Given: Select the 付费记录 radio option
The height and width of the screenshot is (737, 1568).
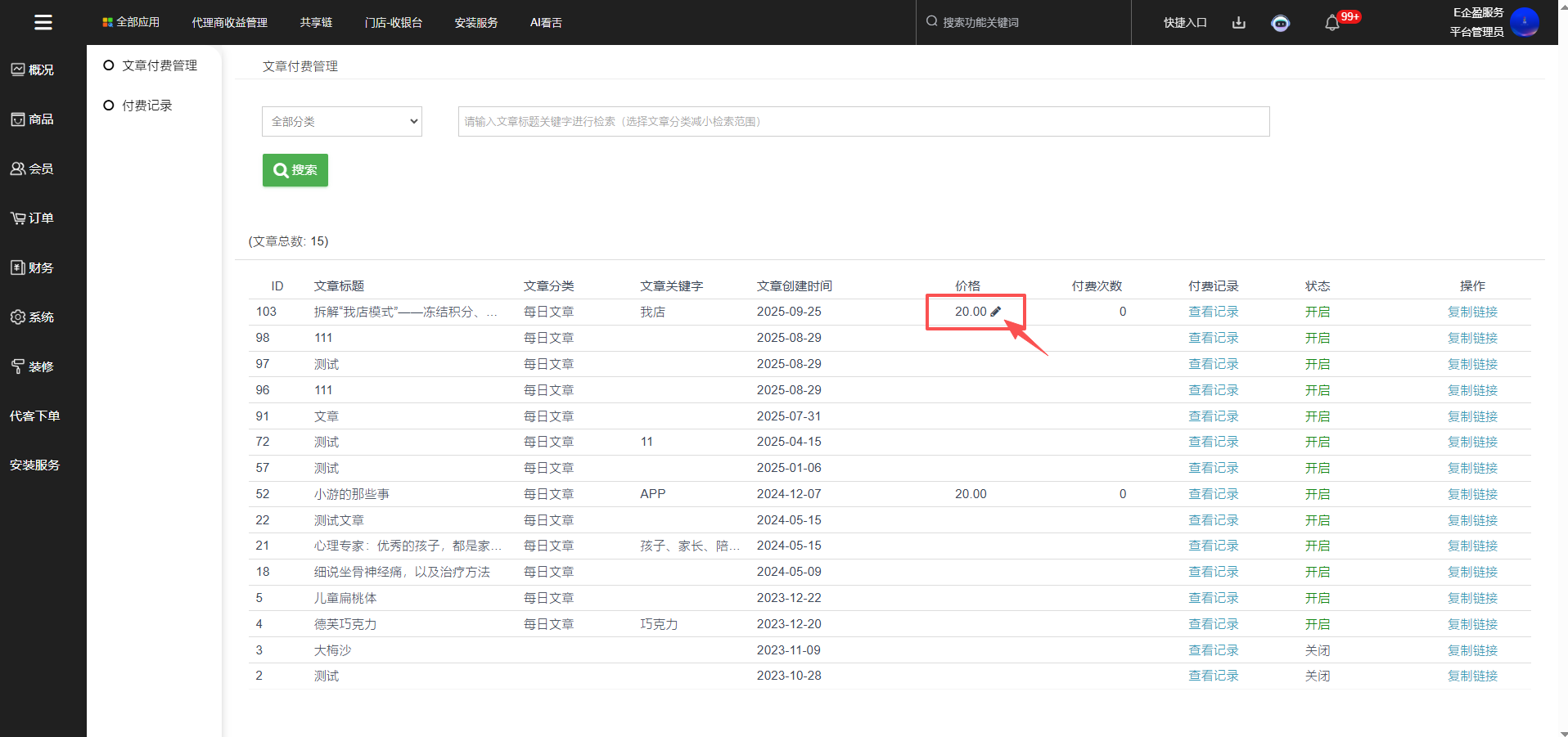Looking at the screenshot, I should point(109,106).
